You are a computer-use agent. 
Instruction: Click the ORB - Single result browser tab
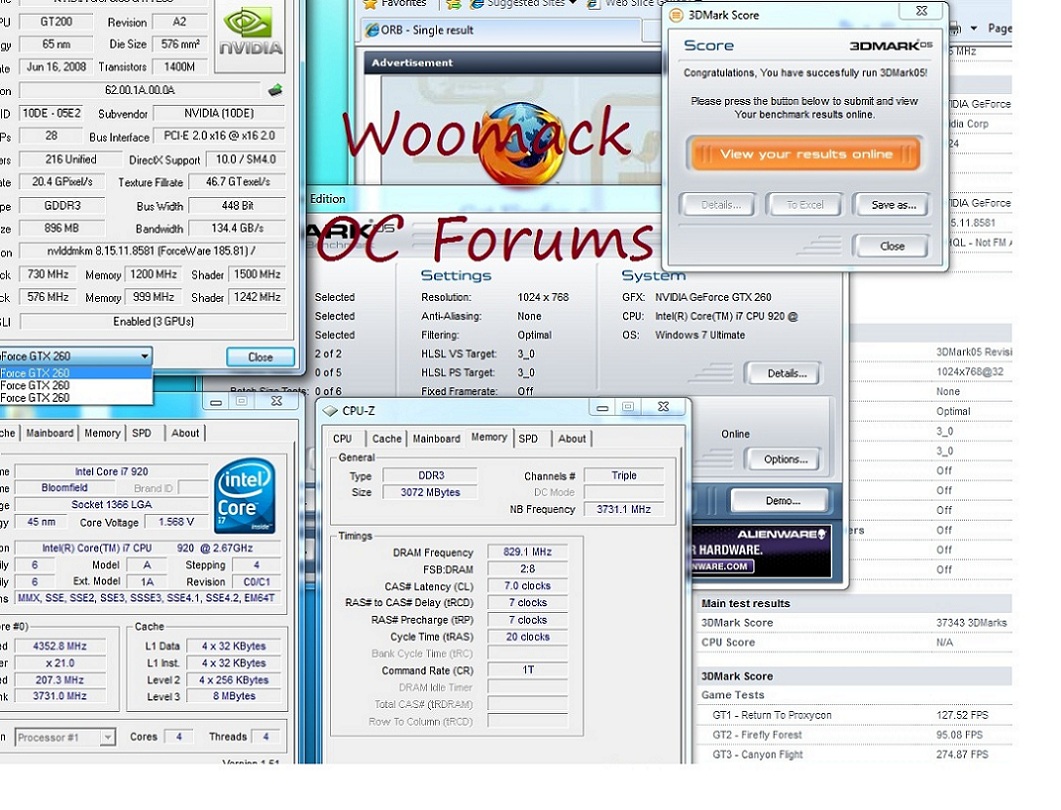[502, 30]
